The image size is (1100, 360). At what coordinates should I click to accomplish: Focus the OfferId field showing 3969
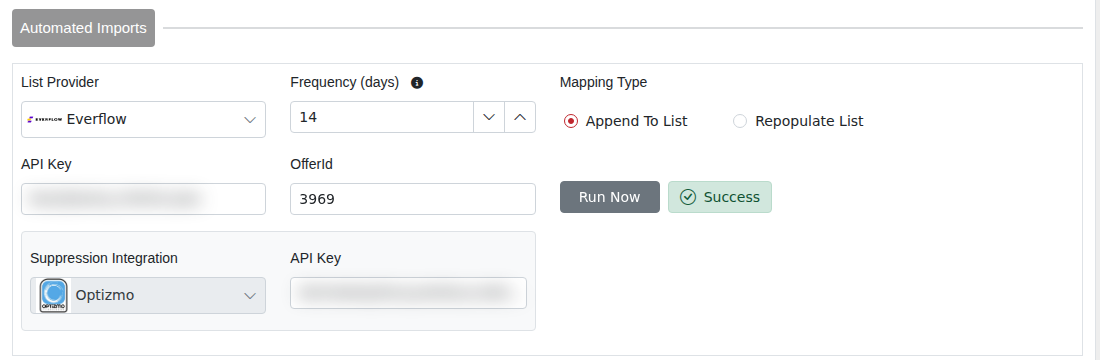coord(412,199)
